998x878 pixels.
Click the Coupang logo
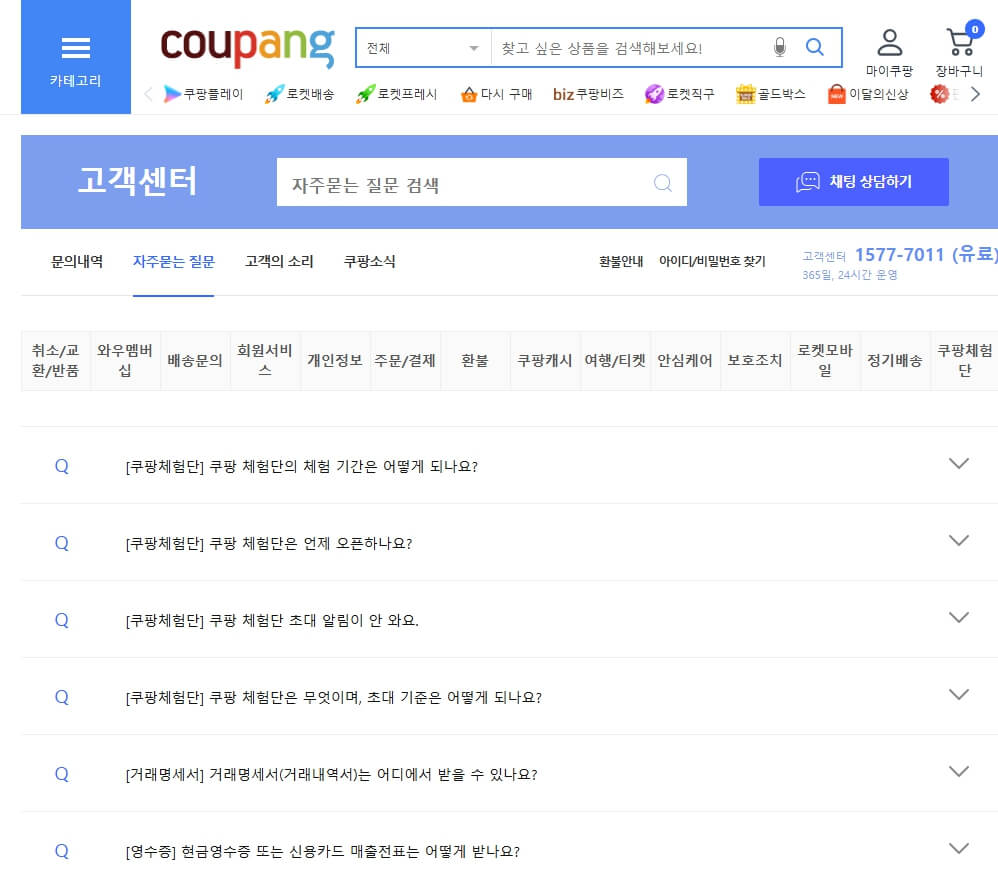coord(248,46)
